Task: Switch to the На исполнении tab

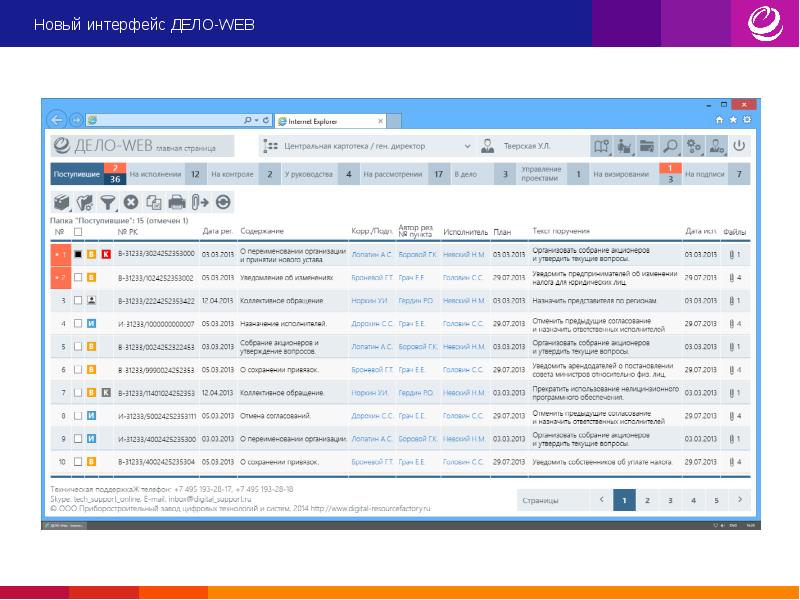Action: coord(155,174)
